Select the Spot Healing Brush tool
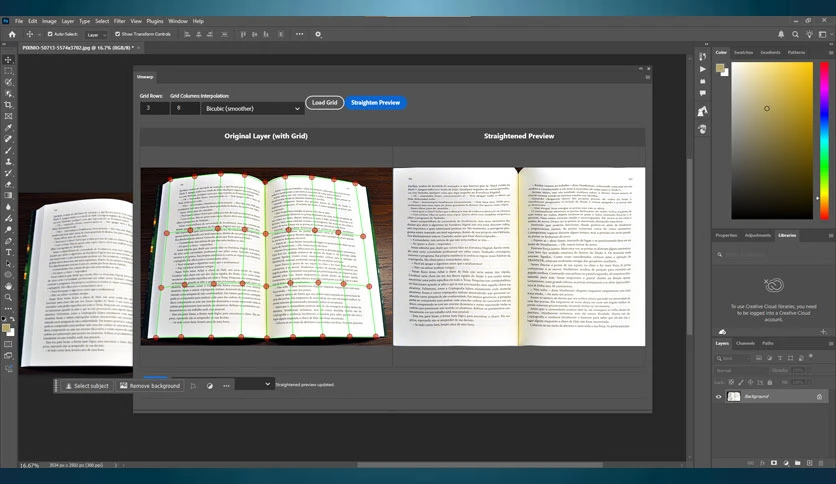The width and height of the screenshot is (836, 484). pos(8,139)
